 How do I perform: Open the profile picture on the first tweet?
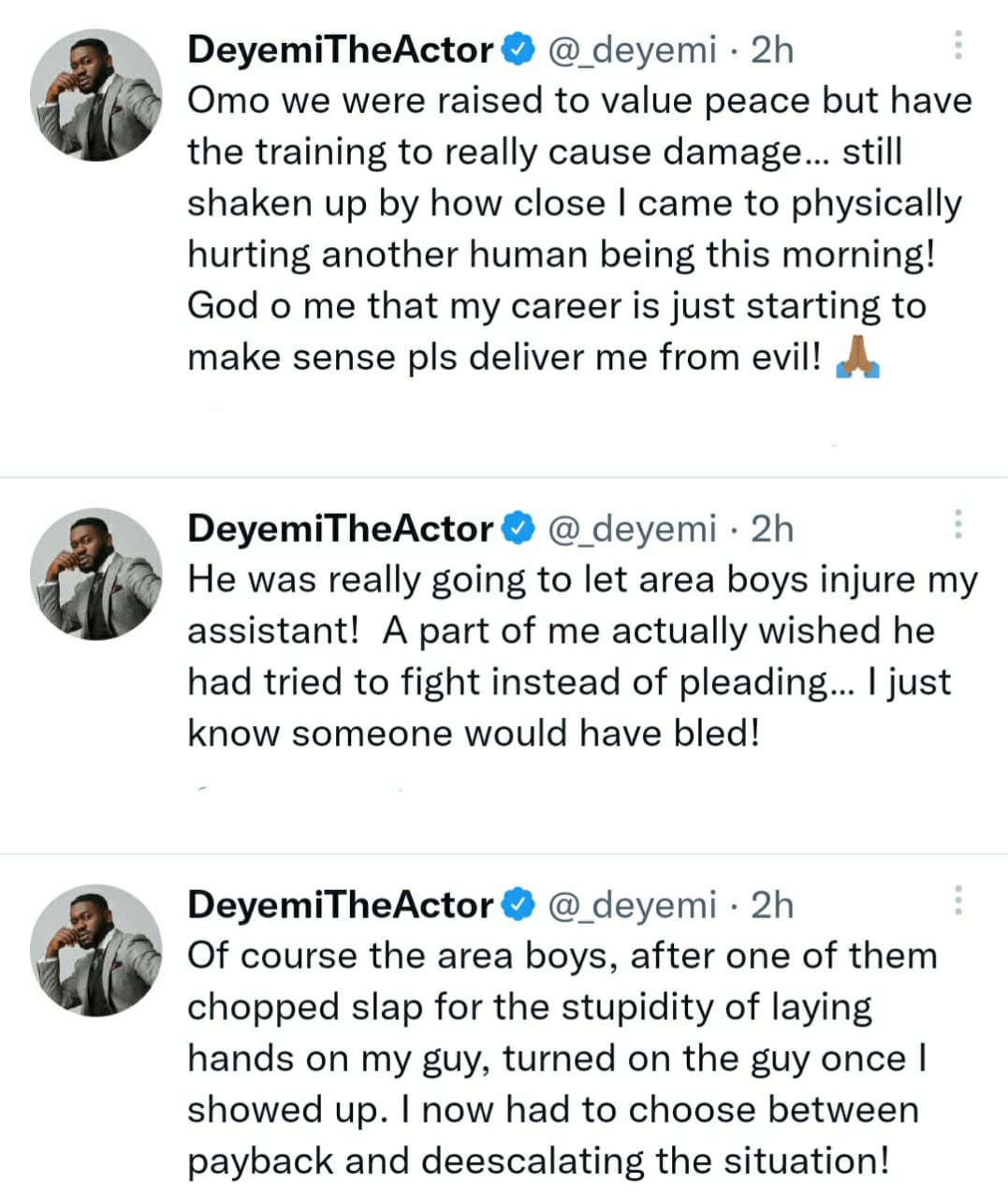click(x=96, y=95)
